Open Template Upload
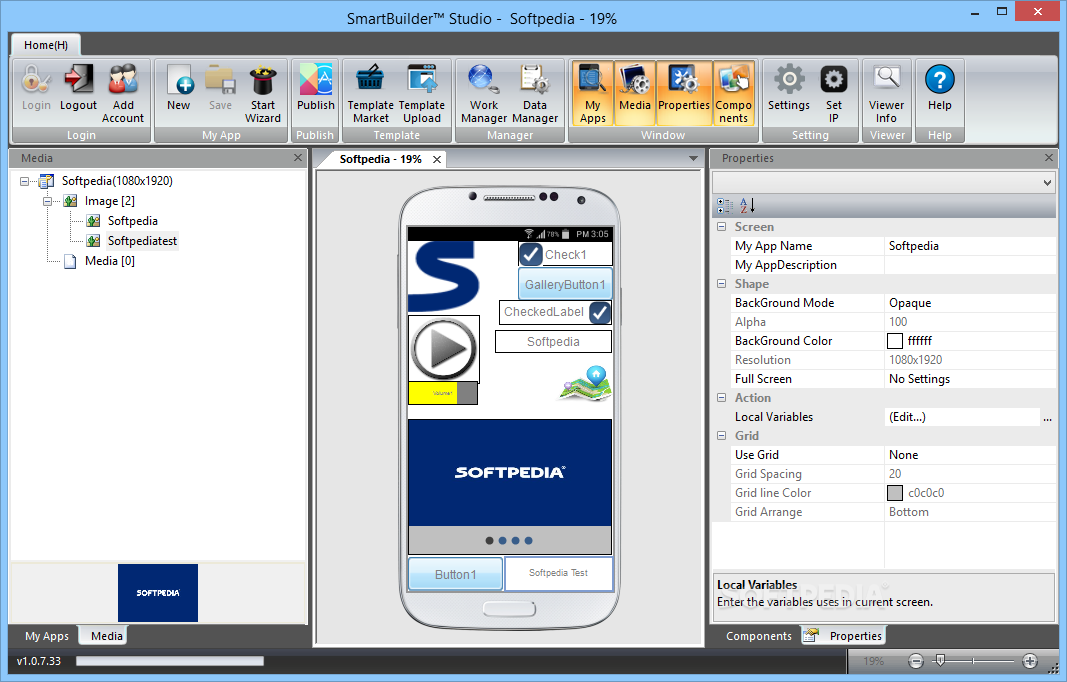Screen dimensions: 1067x682 tap(421, 94)
